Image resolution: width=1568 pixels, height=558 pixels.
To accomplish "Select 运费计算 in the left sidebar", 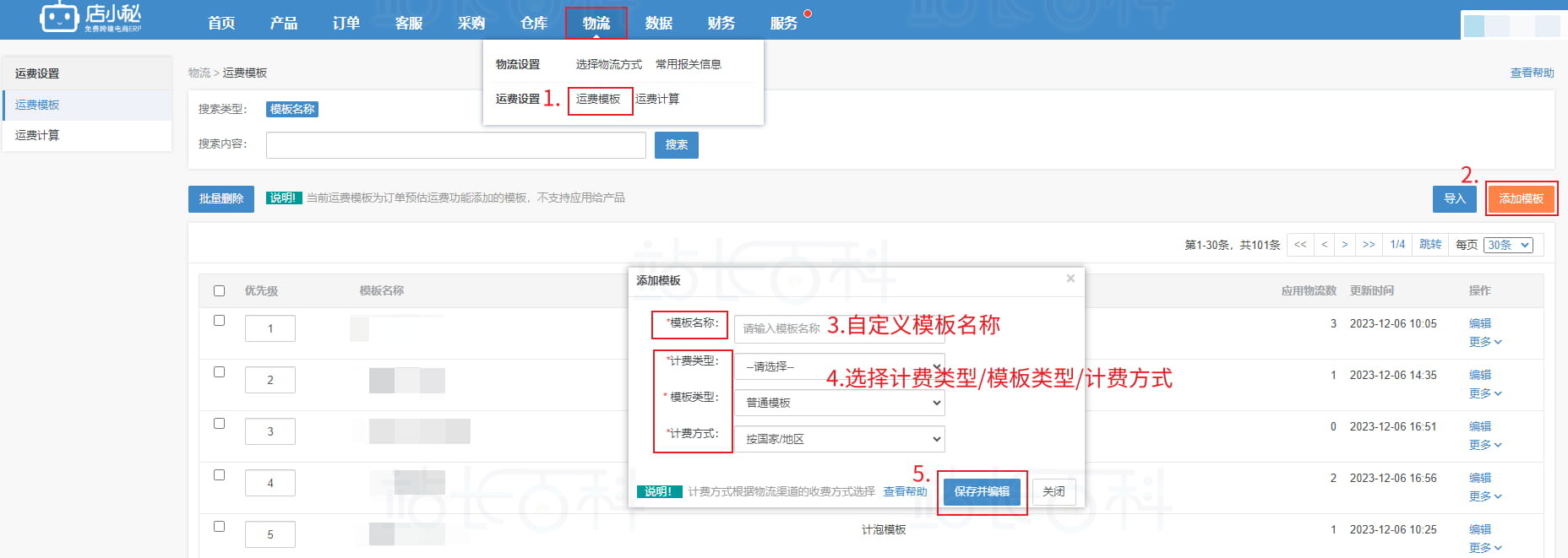I will click(x=37, y=135).
